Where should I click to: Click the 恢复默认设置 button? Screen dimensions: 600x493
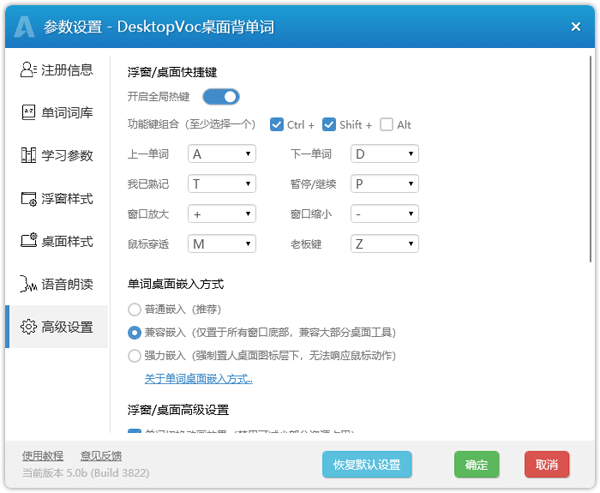coord(367,465)
